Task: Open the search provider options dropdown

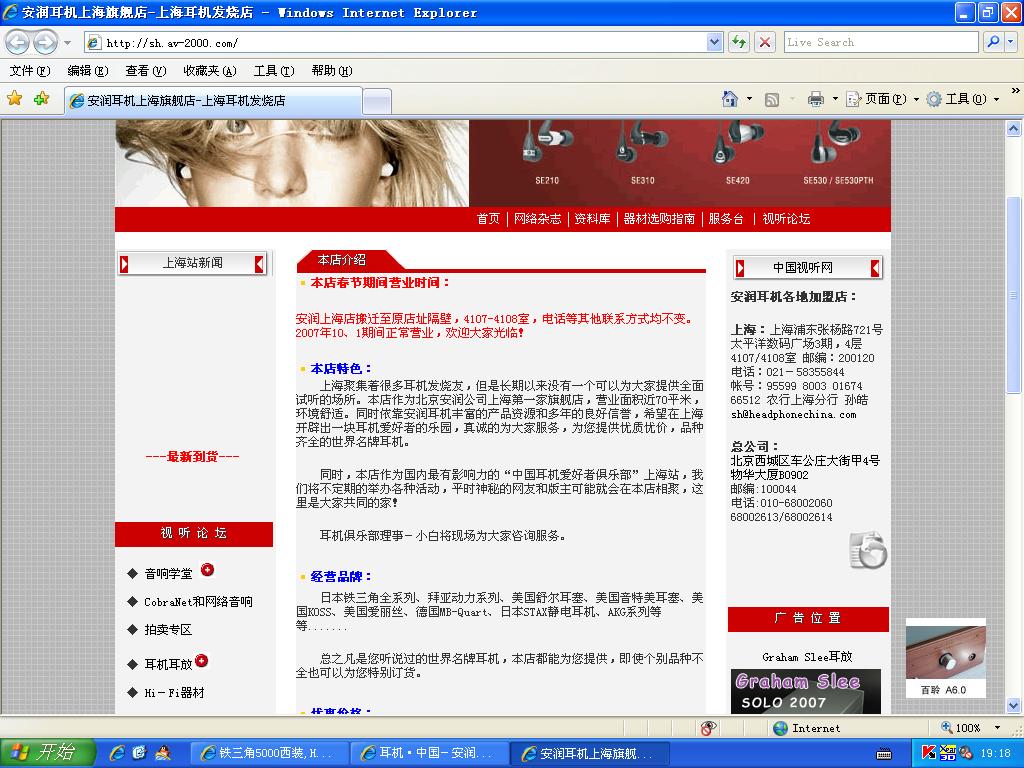Action: 1010,42
